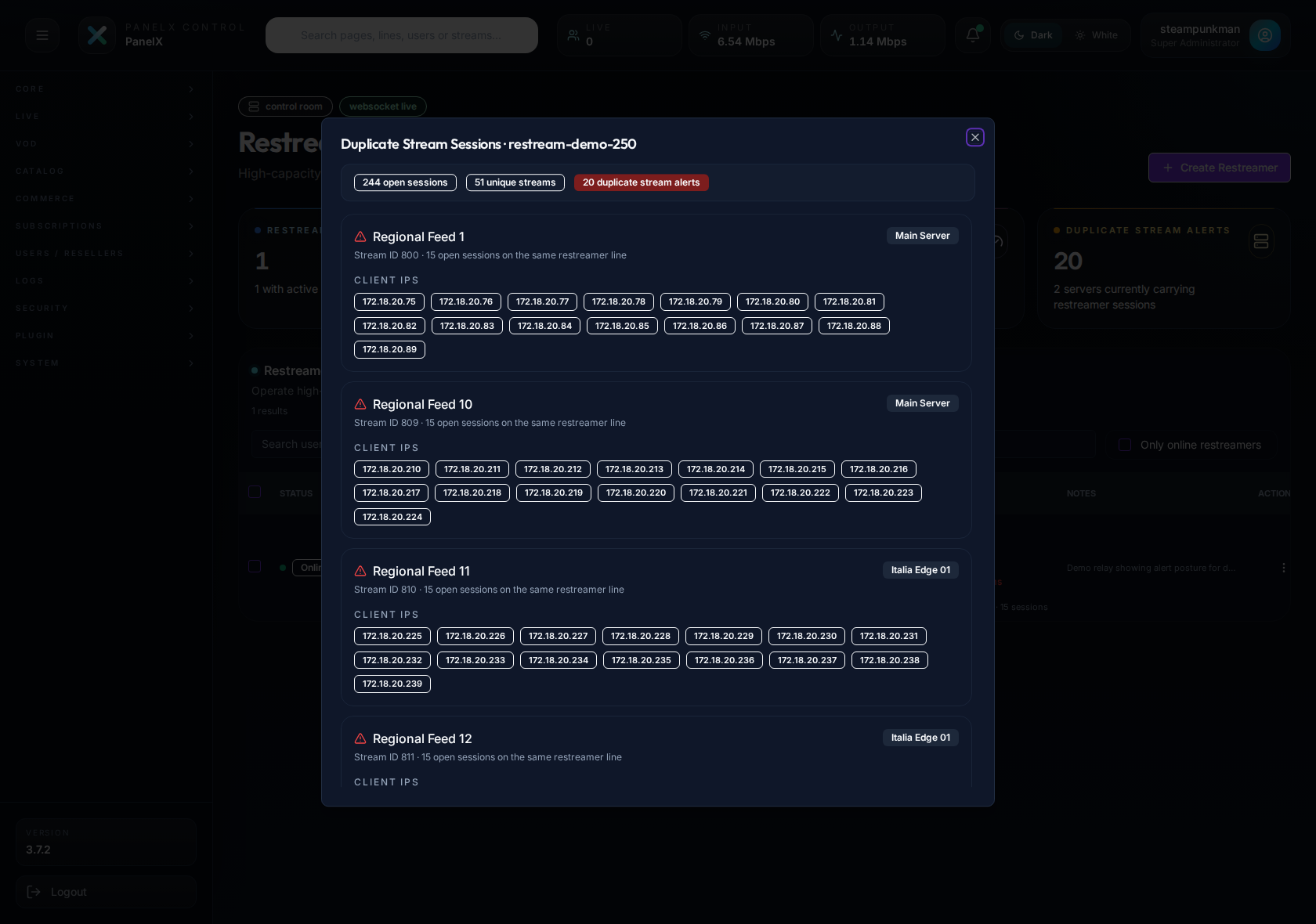Click the Create Restreamer button
Viewport: 1316px width, 924px height.
tap(1219, 168)
